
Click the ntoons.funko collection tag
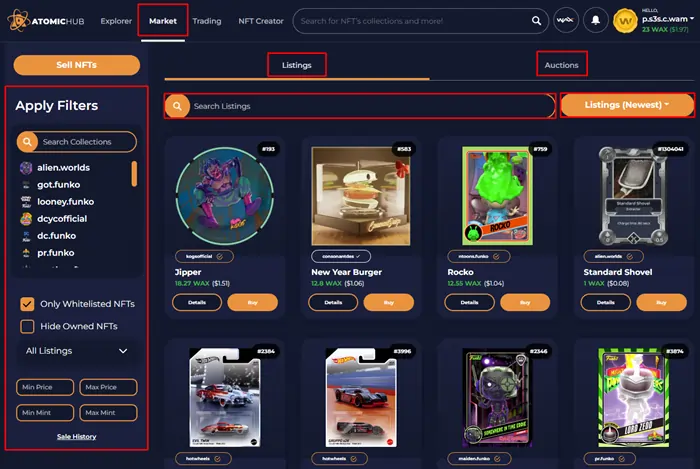(x=479, y=257)
